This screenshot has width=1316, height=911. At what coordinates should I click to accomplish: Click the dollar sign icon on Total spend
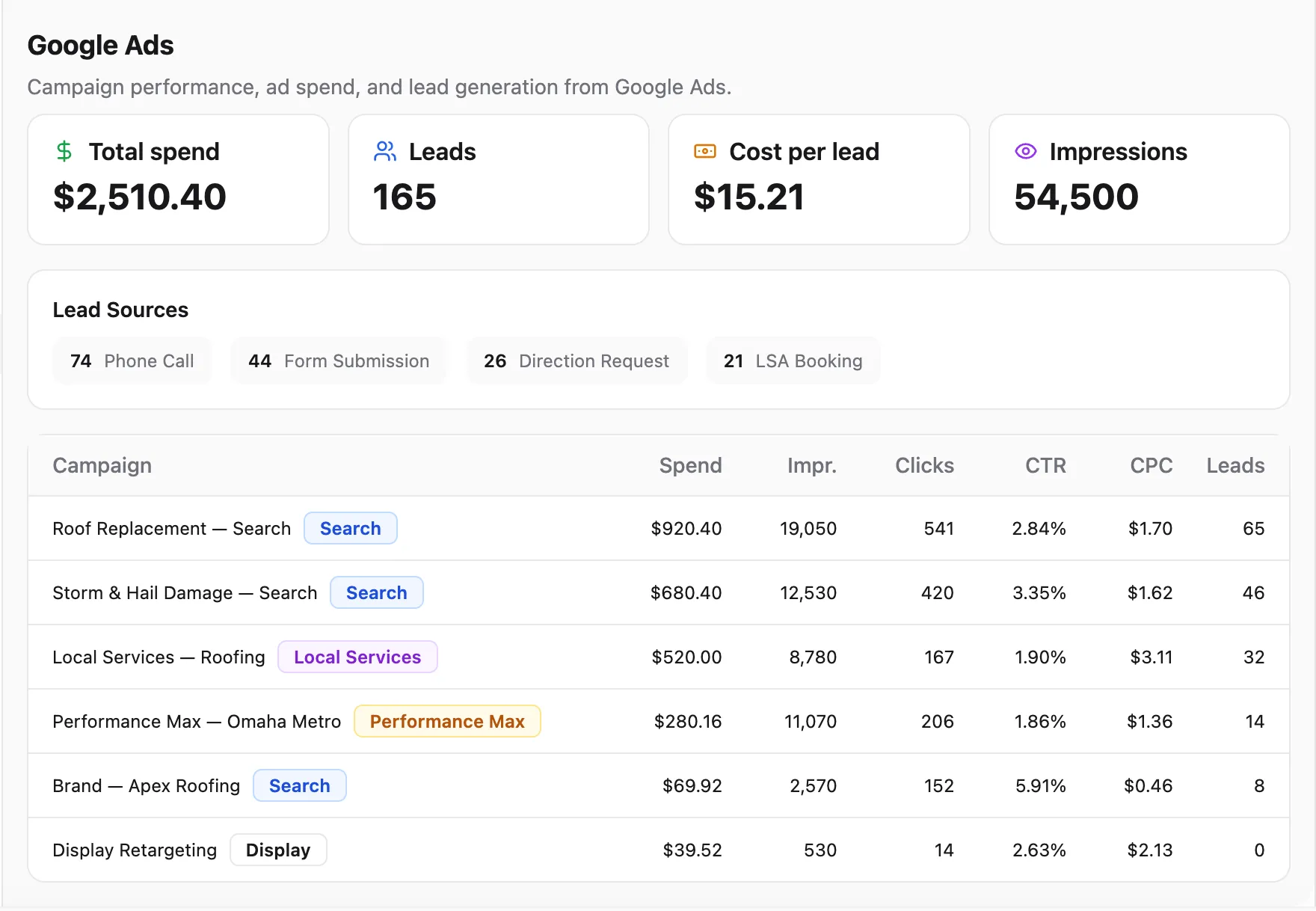click(64, 152)
